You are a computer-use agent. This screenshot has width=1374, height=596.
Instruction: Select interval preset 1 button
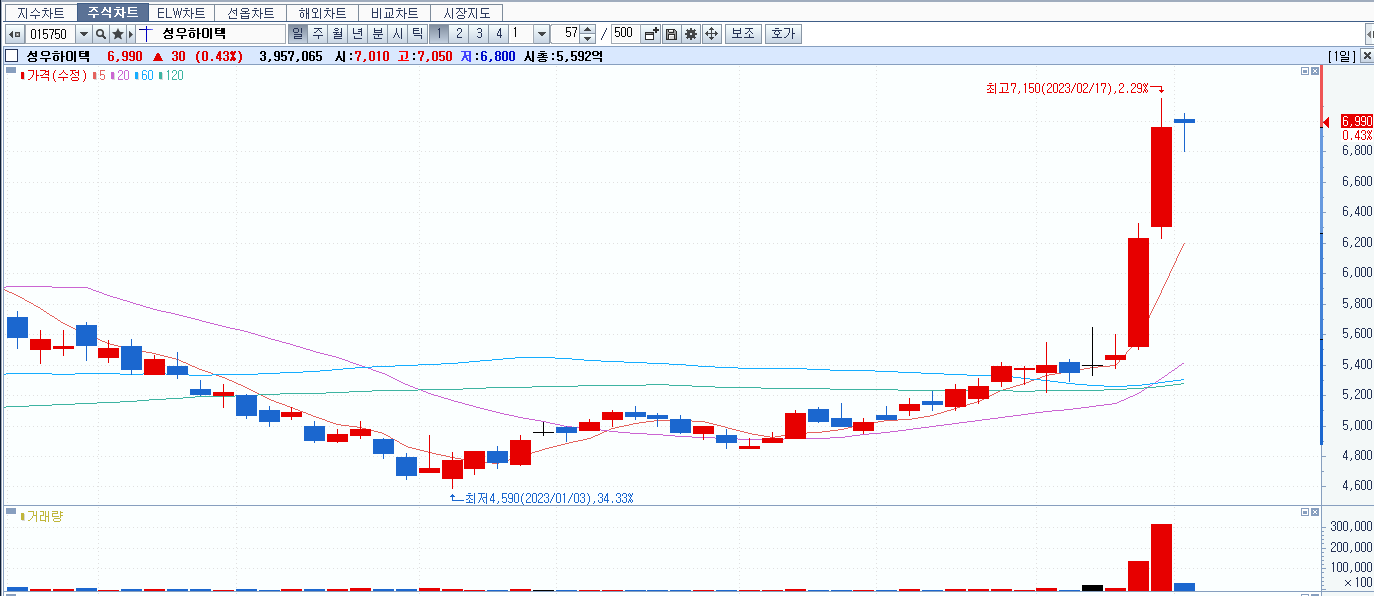(439, 34)
